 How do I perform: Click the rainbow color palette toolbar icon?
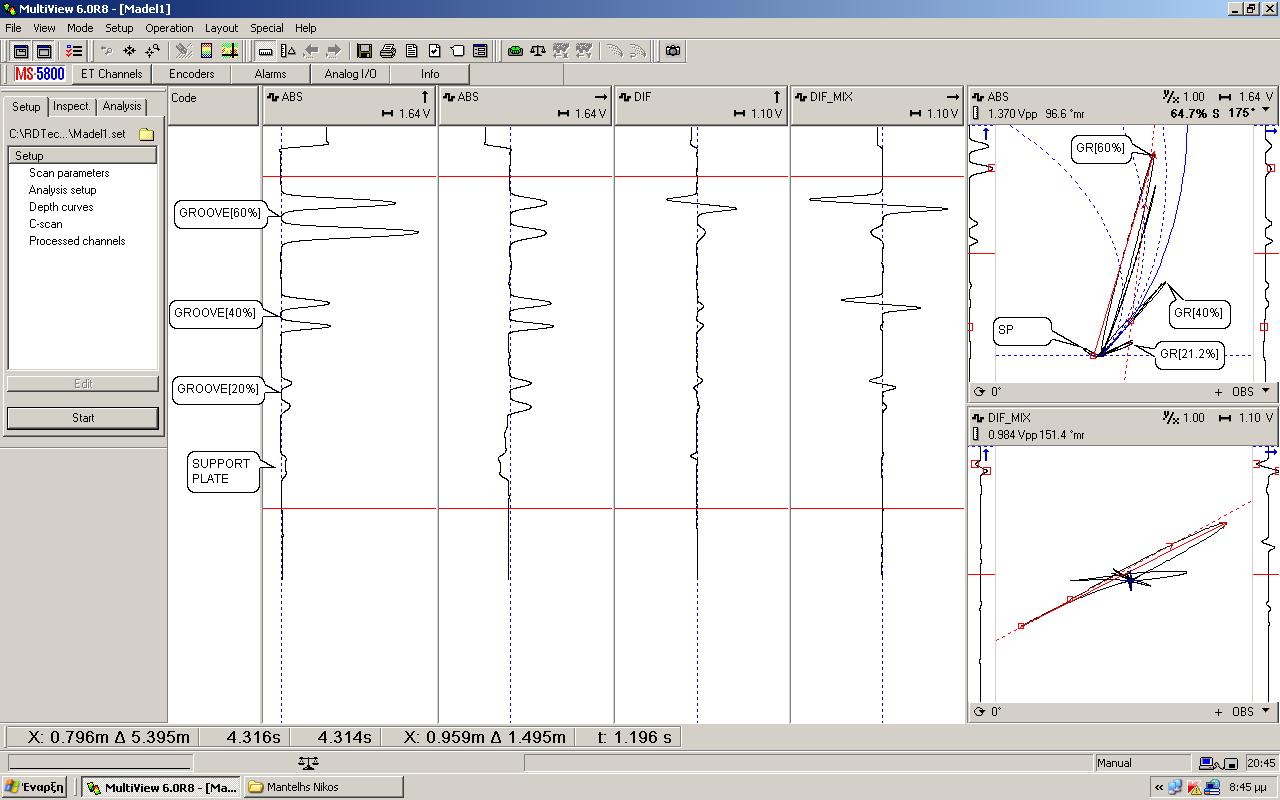pyautogui.click(x=207, y=51)
